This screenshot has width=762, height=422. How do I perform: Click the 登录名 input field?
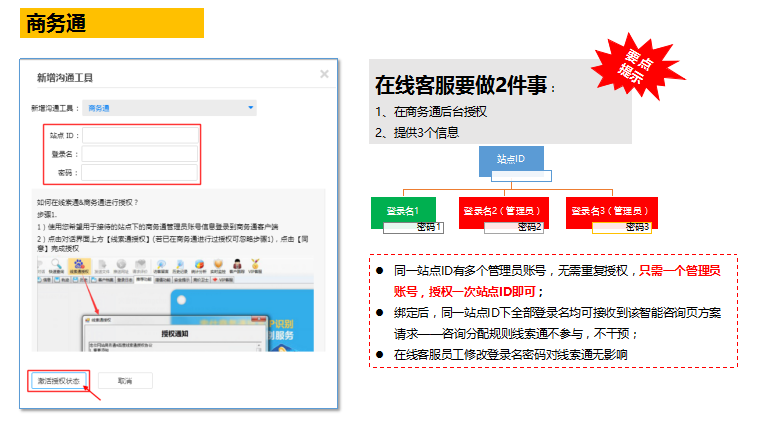point(140,154)
